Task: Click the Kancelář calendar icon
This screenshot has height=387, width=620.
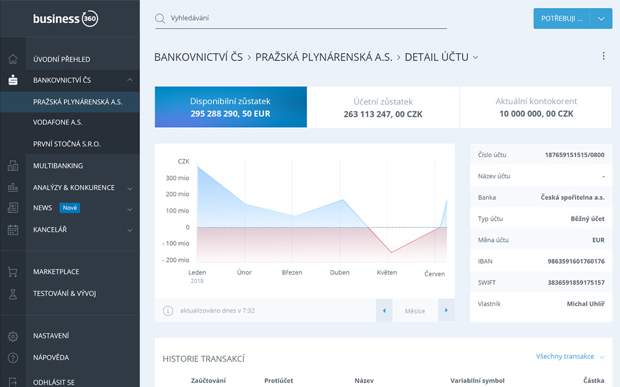Action: pyautogui.click(x=13, y=230)
